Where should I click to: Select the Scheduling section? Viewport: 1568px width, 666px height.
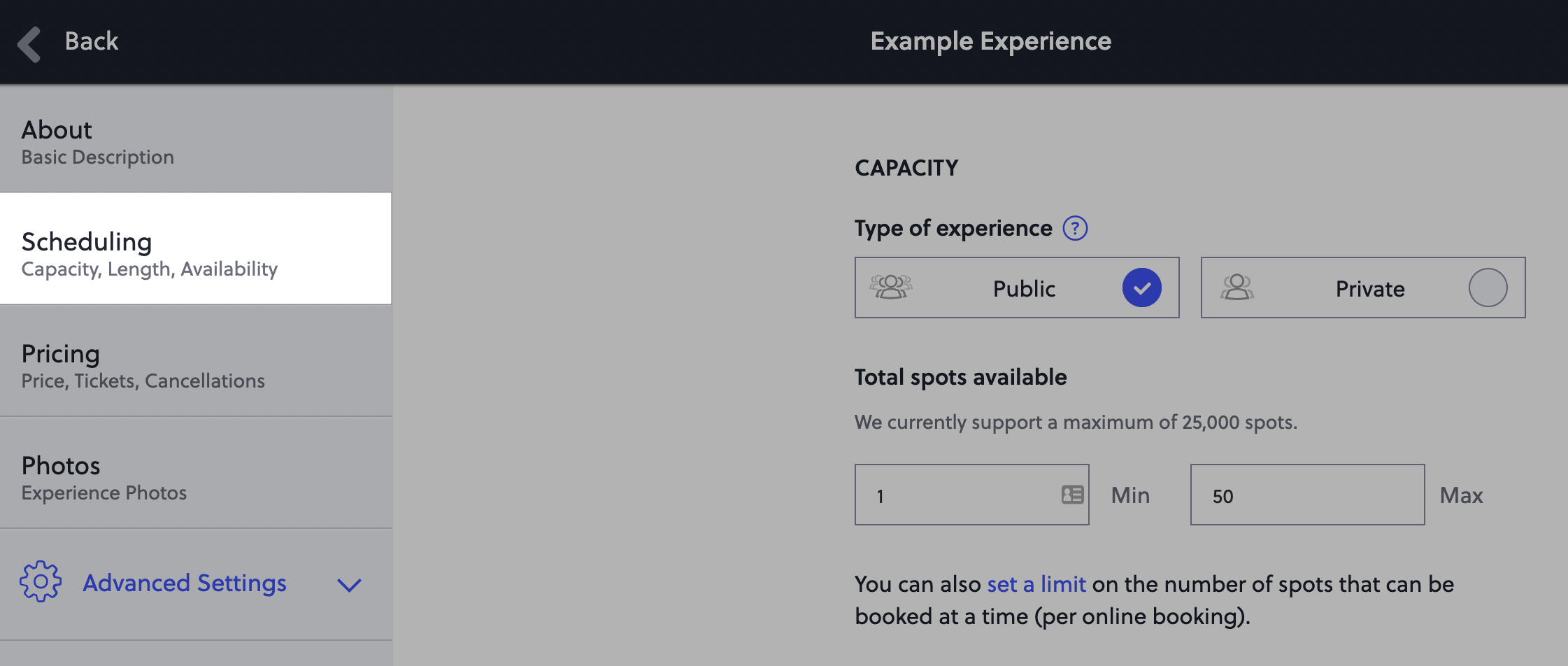click(196, 248)
